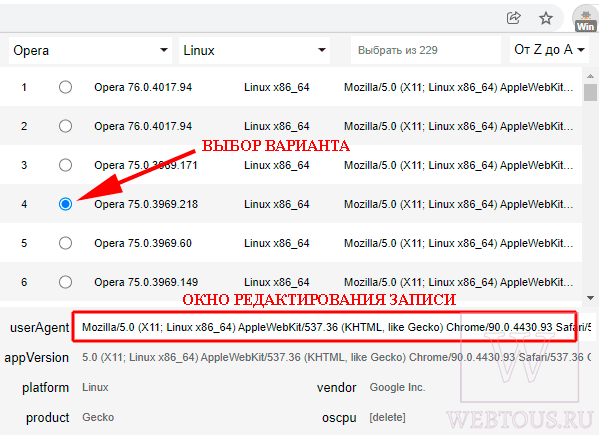Select radio button for row 3 Opera 75.0.3969.171

(x=65, y=165)
